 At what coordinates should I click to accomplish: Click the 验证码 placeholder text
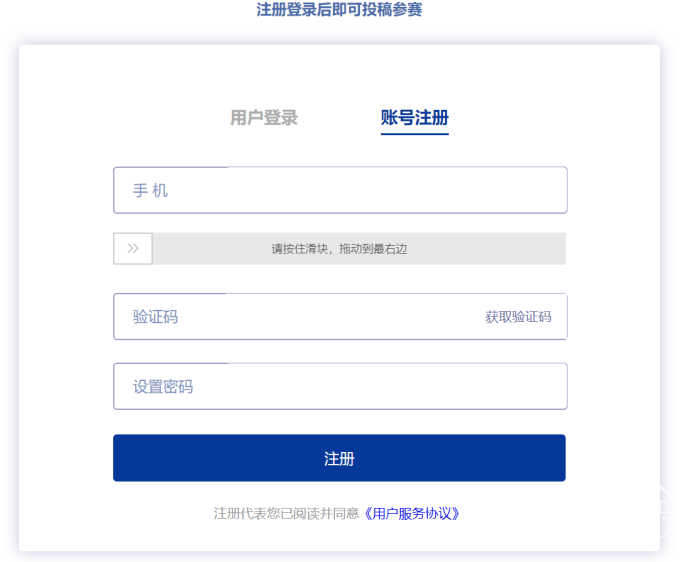coord(155,317)
